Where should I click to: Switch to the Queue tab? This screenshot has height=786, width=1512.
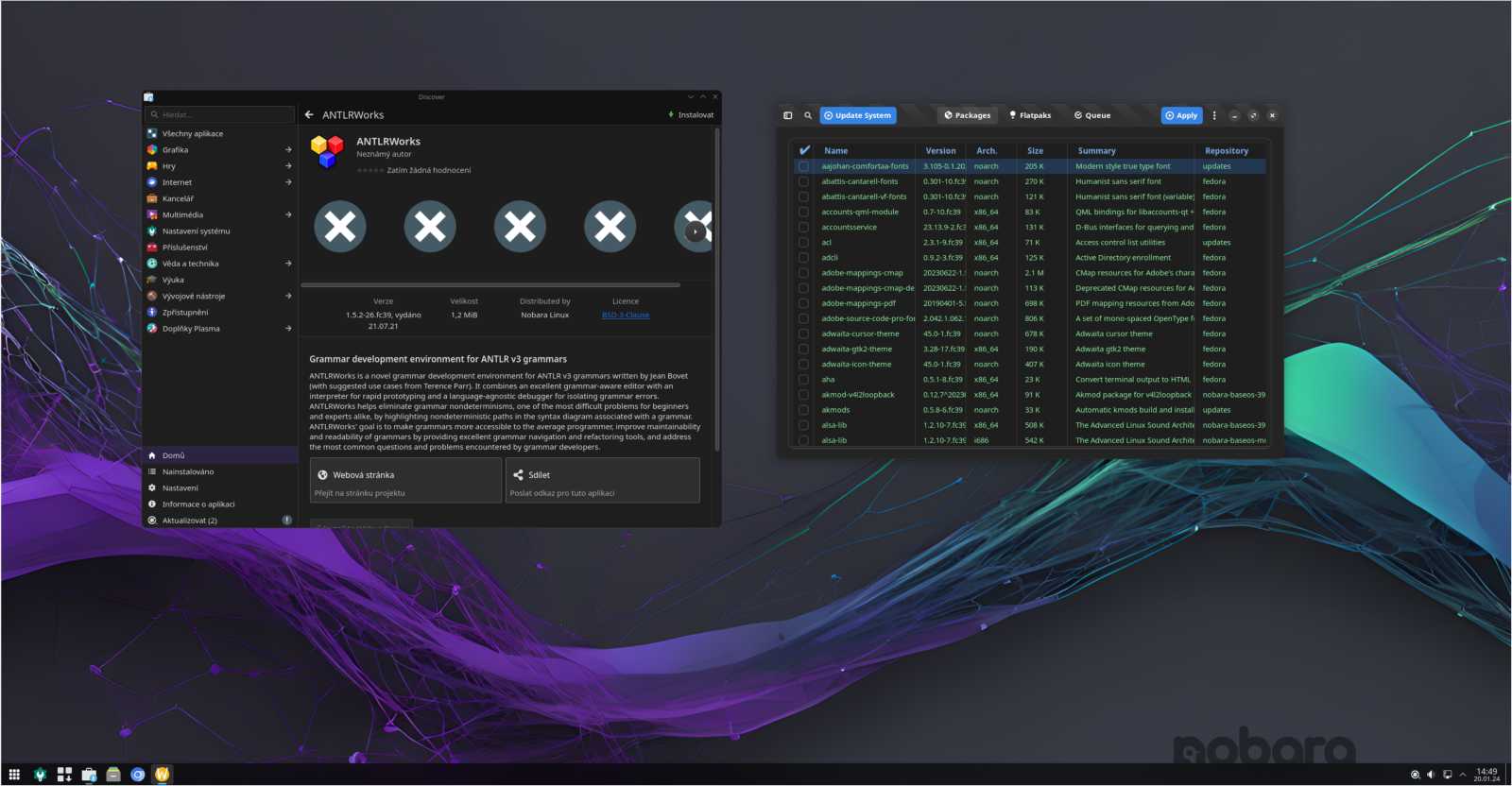click(1092, 115)
